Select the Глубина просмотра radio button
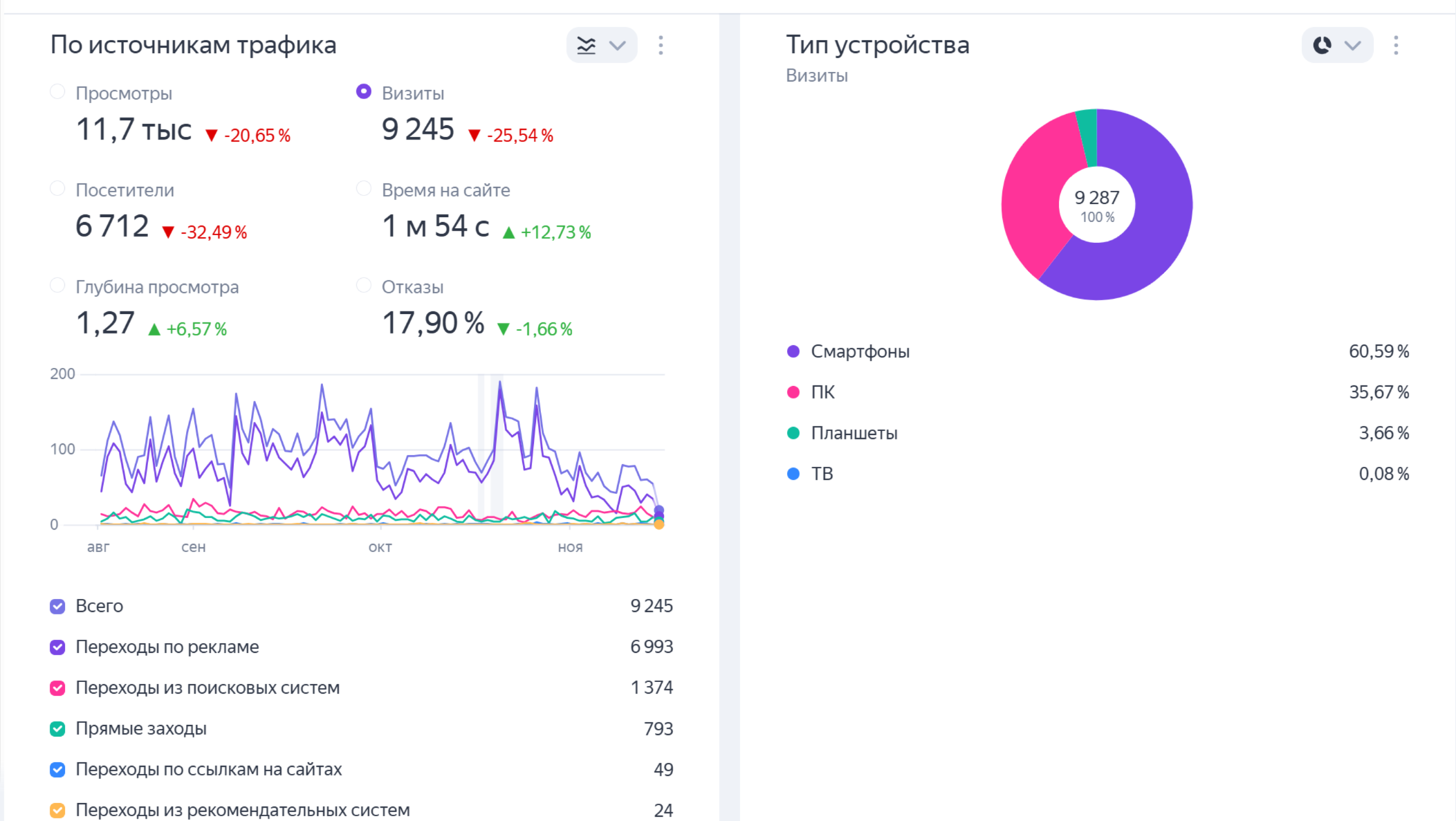Viewport: 1456px width, 821px height. [x=57, y=286]
